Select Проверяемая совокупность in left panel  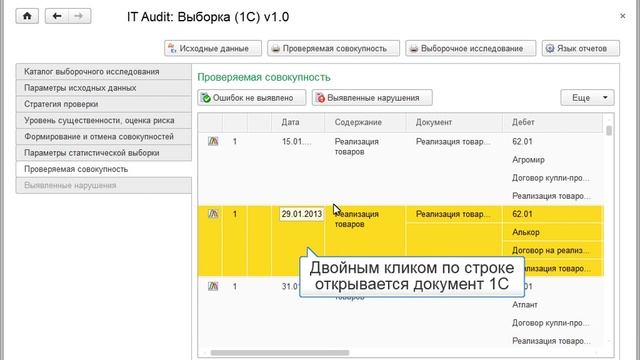(104, 169)
